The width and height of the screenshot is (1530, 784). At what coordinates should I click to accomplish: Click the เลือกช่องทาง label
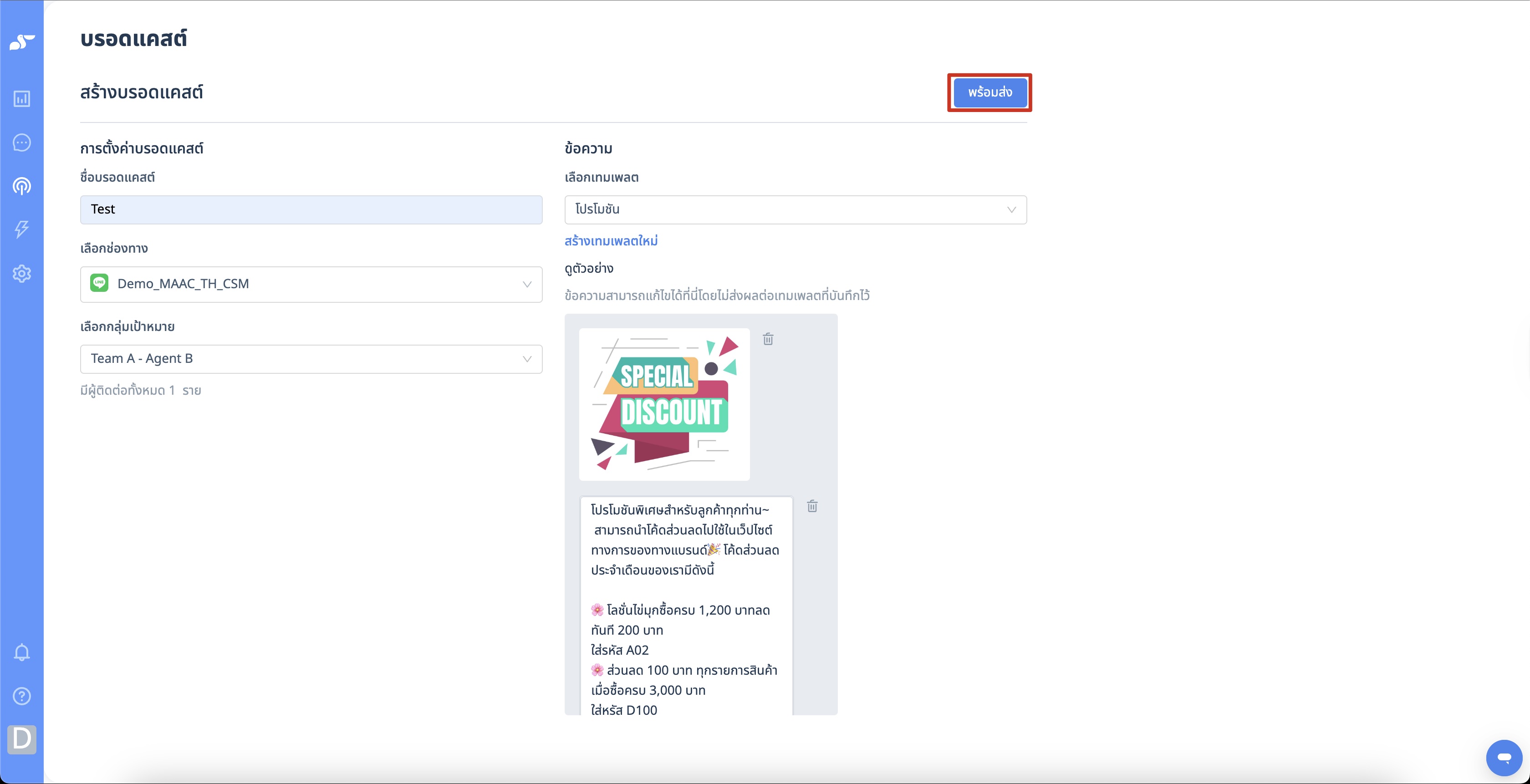pos(114,248)
